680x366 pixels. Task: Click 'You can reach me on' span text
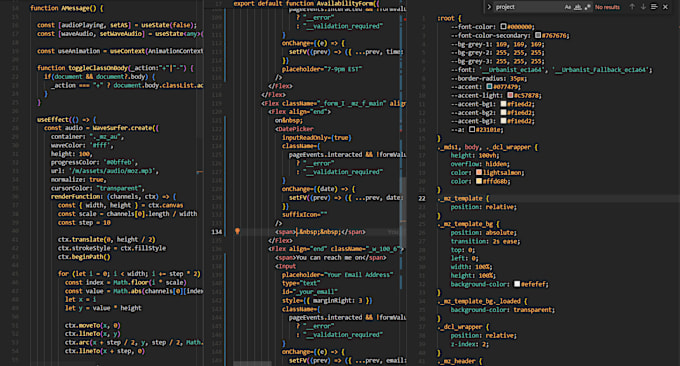(x=330, y=258)
